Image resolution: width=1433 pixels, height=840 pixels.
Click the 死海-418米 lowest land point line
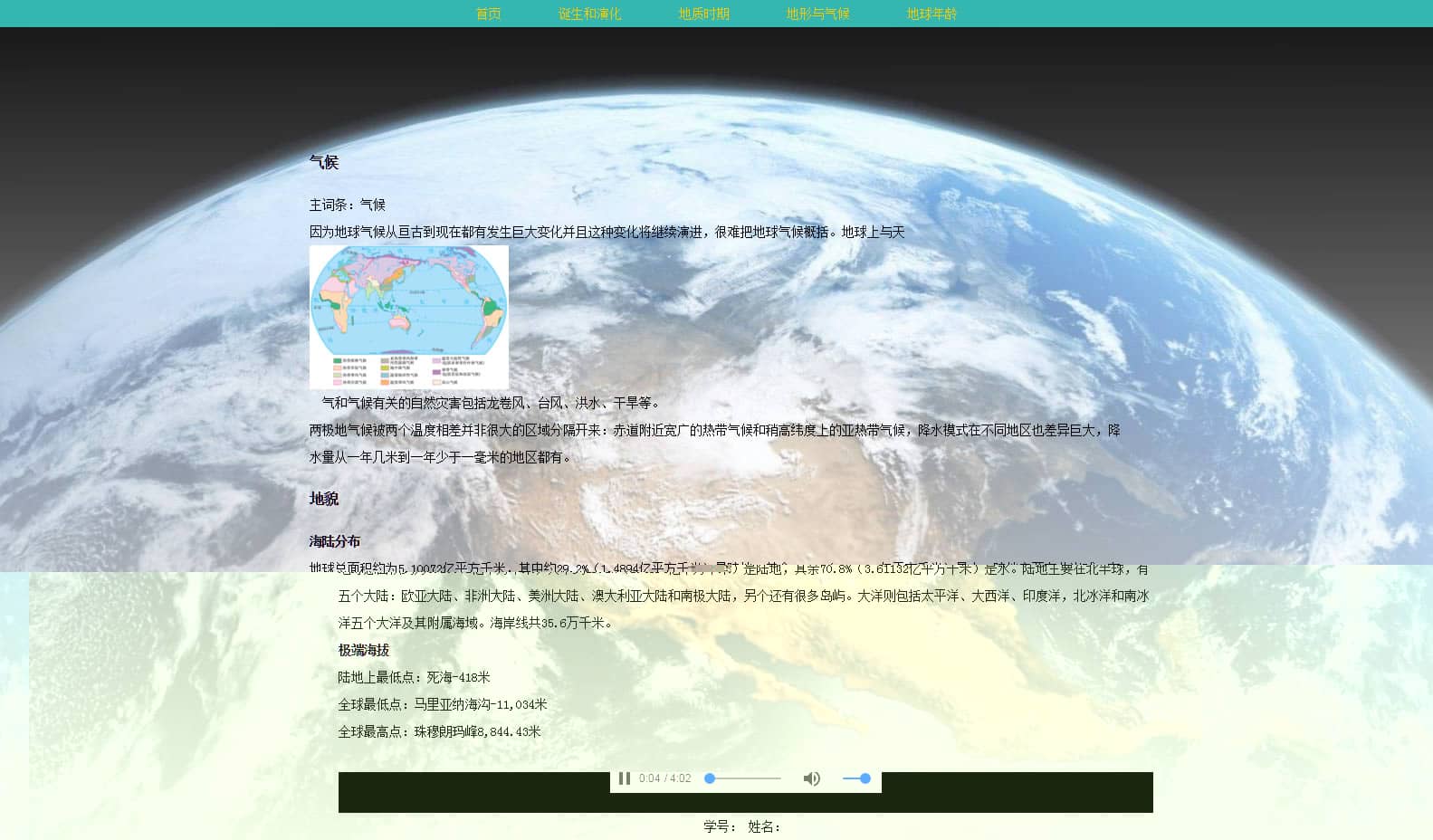(x=414, y=677)
